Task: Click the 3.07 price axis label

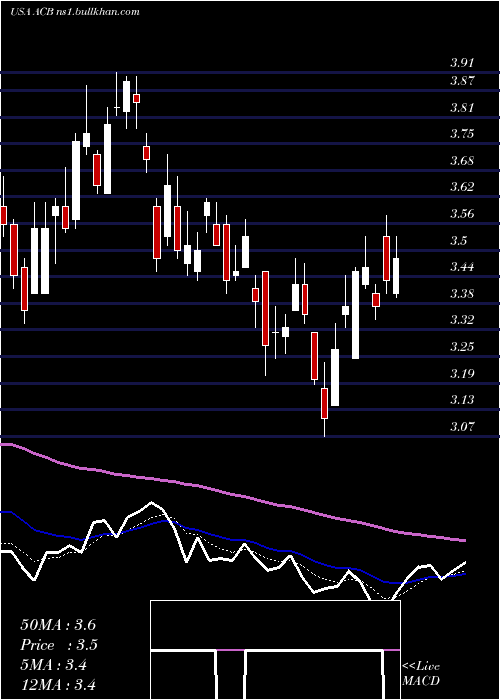Action: 462,426
